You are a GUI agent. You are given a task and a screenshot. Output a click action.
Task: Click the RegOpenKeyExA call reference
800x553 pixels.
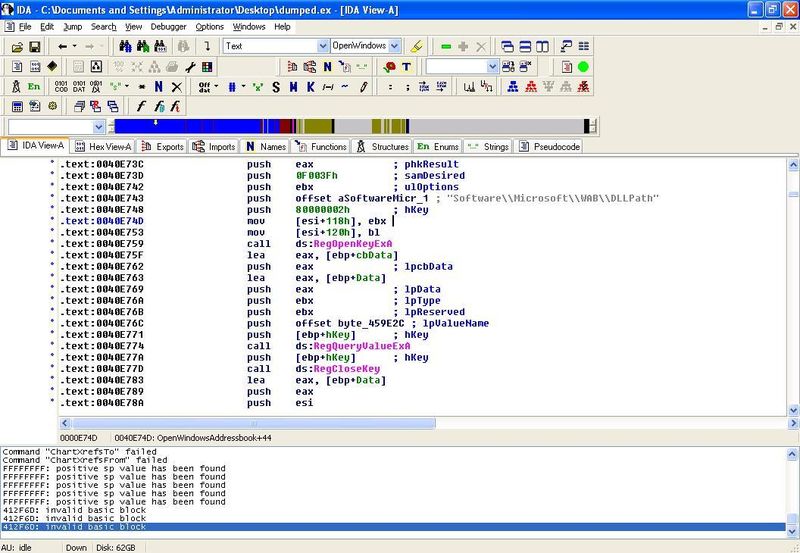pos(353,244)
